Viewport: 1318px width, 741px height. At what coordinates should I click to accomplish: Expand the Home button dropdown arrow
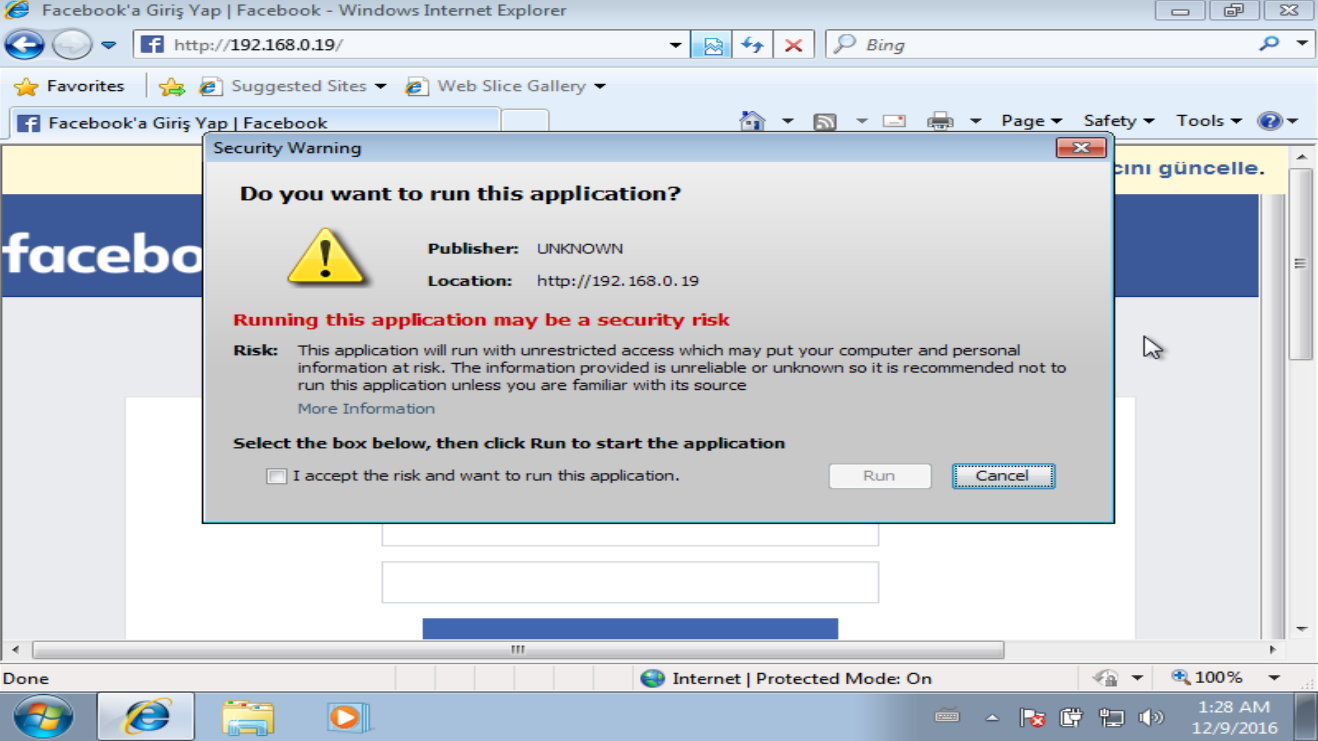pos(787,121)
